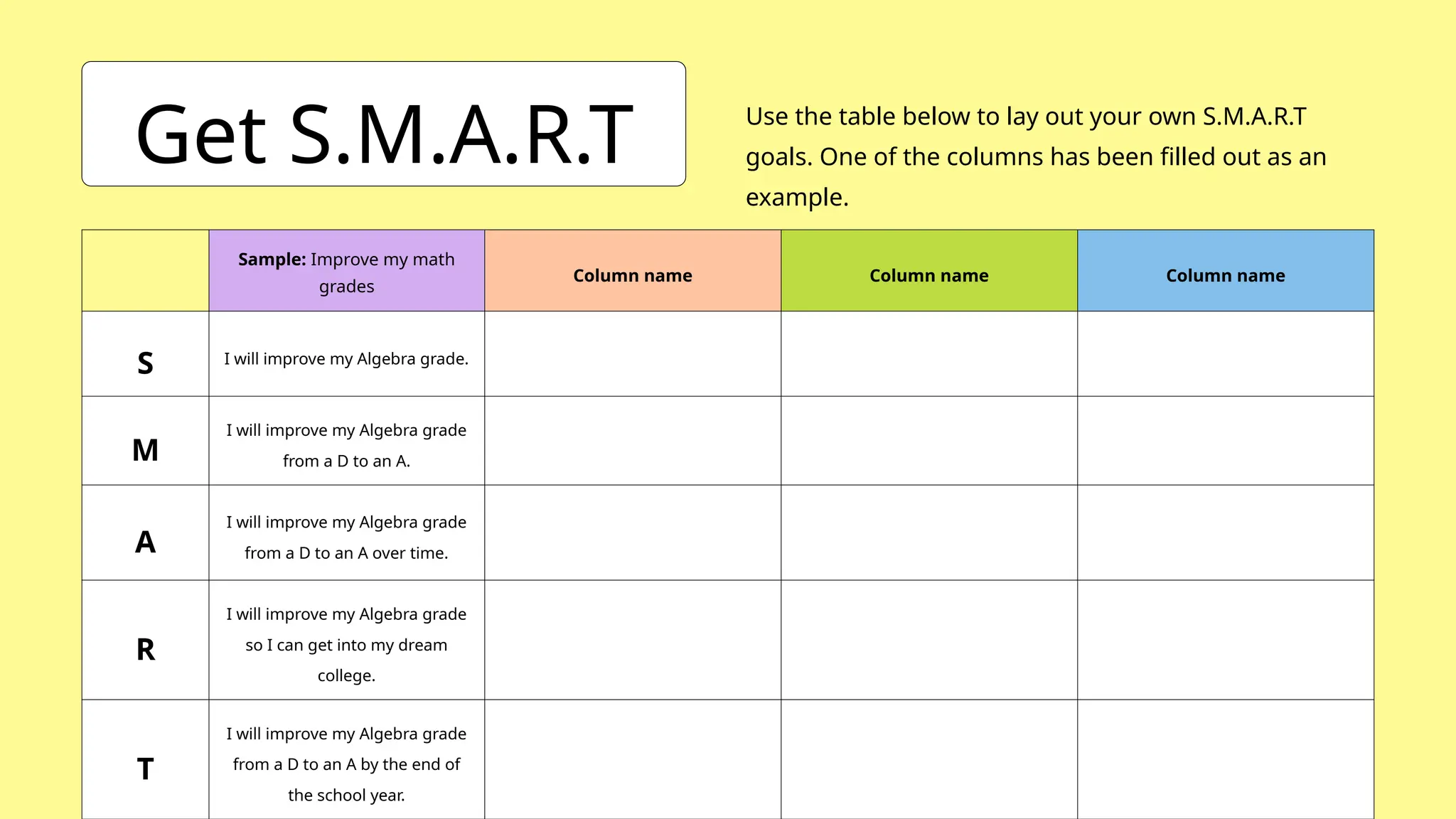Select the 'over time' sample cell

click(347, 532)
